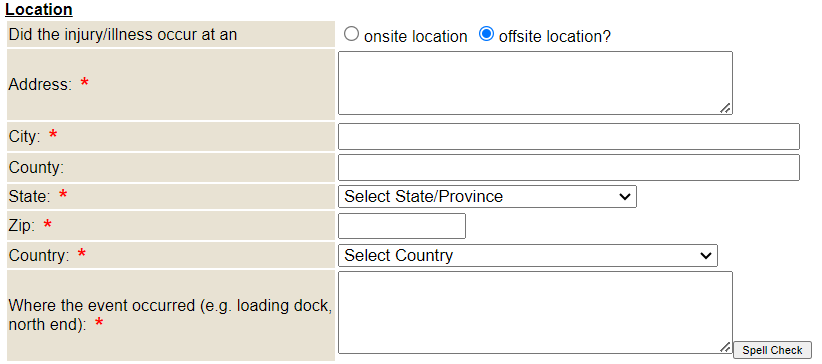
Task: Click the Address text area resize handle
Action: tap(725, 108)
